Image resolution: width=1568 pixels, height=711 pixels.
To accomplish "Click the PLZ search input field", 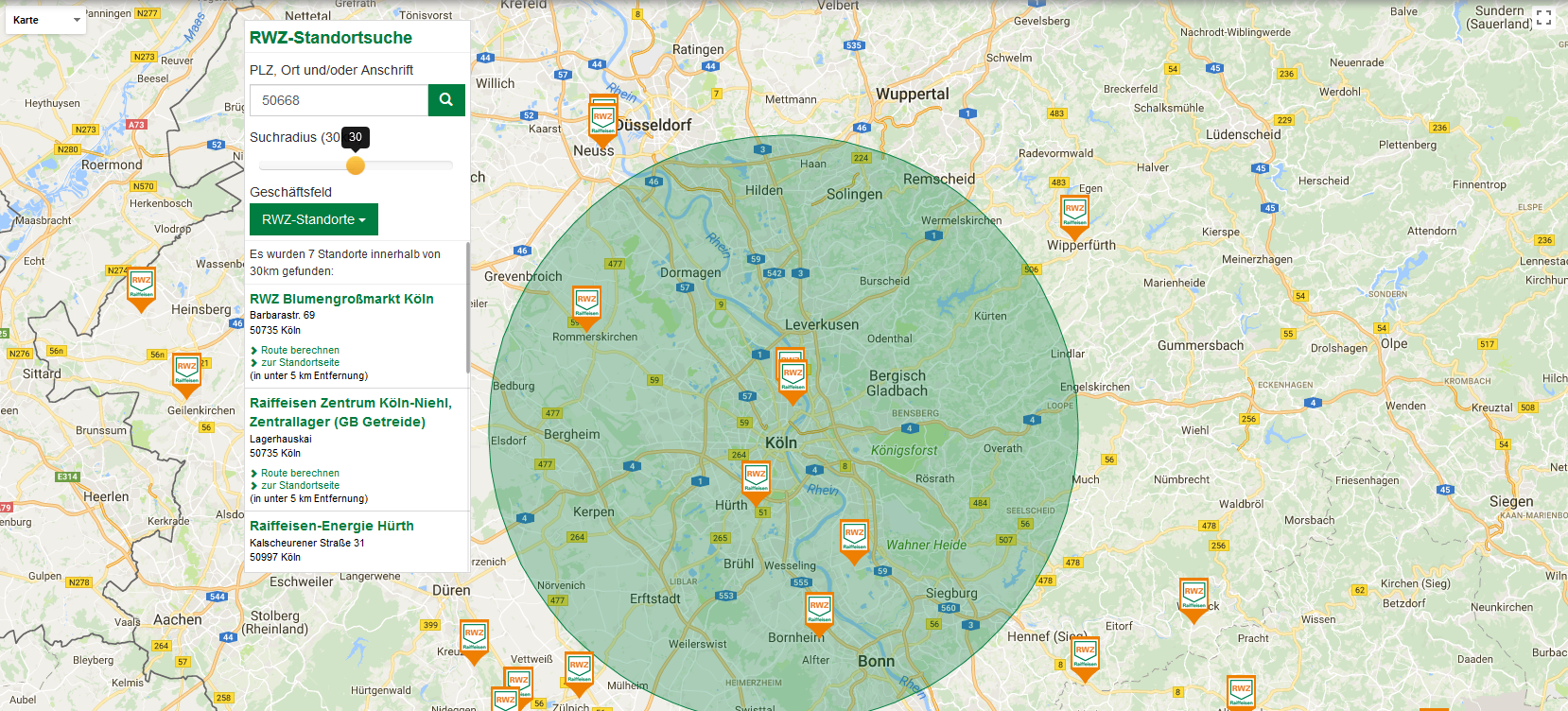I will (x=339, y=100).
